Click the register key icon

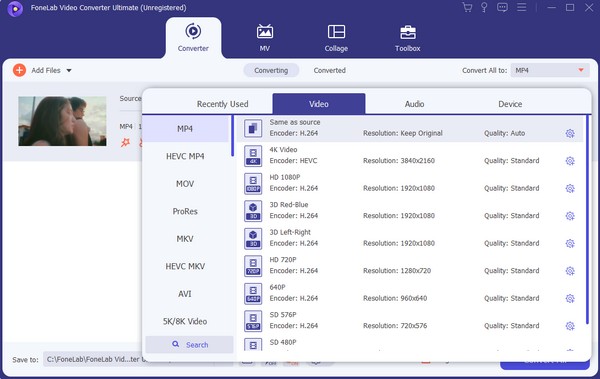[484, 7]
